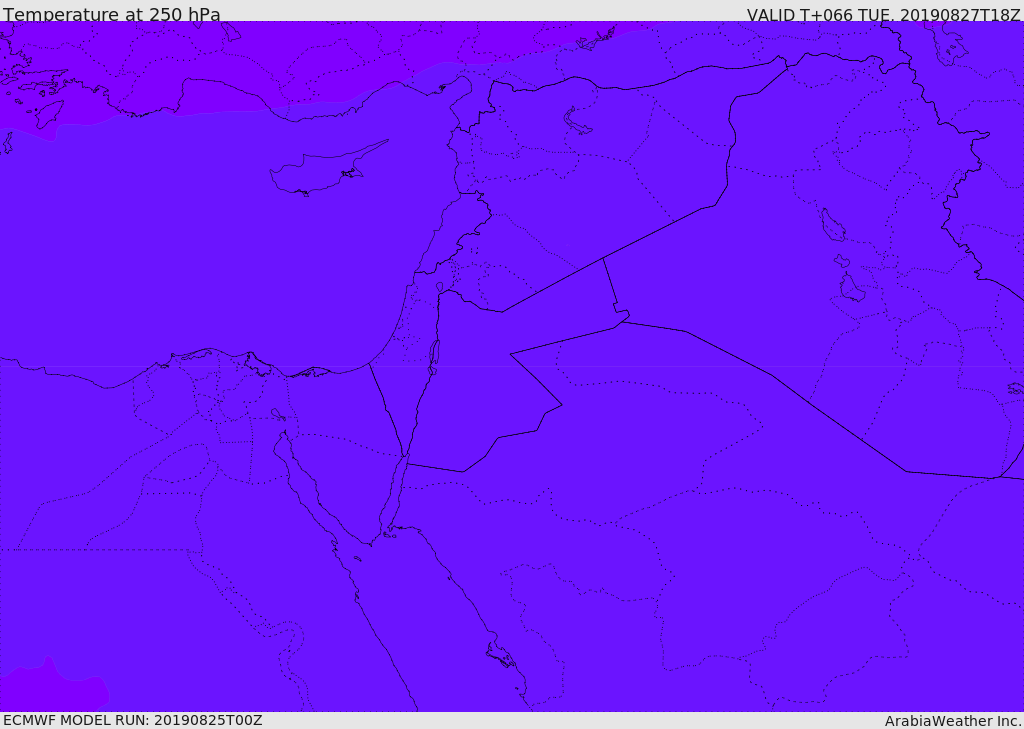Screen dimensions: 1024x729
Task: Click the 'VALID T+066 TUE. 20190827T18Z' label
Action: coord(883,14)
